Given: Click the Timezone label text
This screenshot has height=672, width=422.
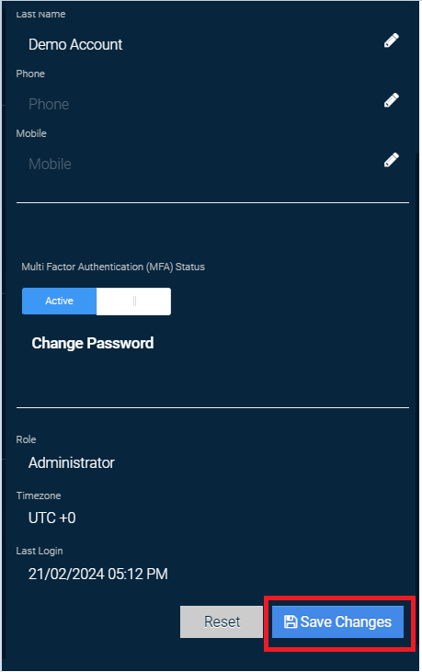Looking at the screenshot, I should [x=39, y=495].
